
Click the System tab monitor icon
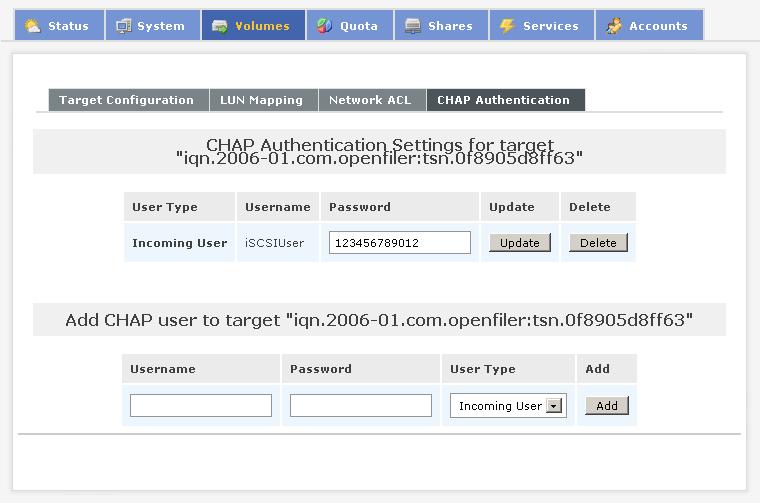[x=124, y=26]
